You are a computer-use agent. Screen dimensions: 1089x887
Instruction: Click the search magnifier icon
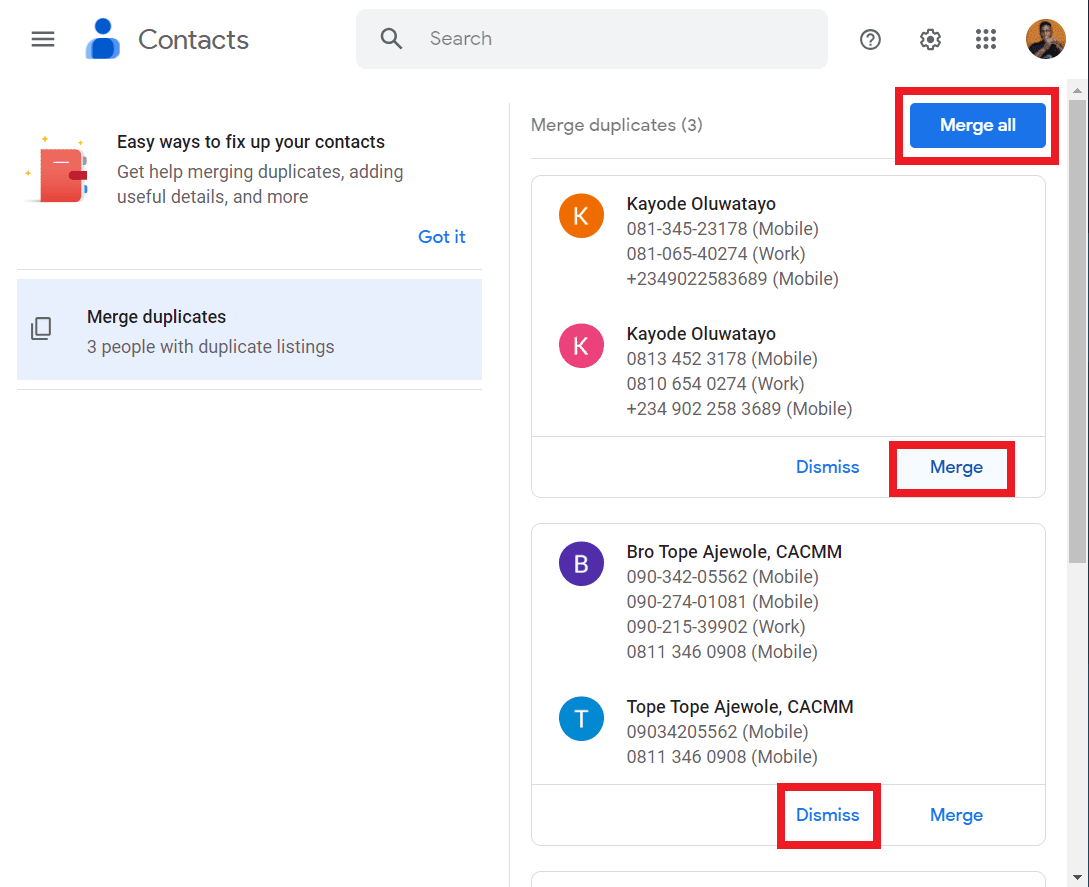pyautogui.click(x=391, y=39)
